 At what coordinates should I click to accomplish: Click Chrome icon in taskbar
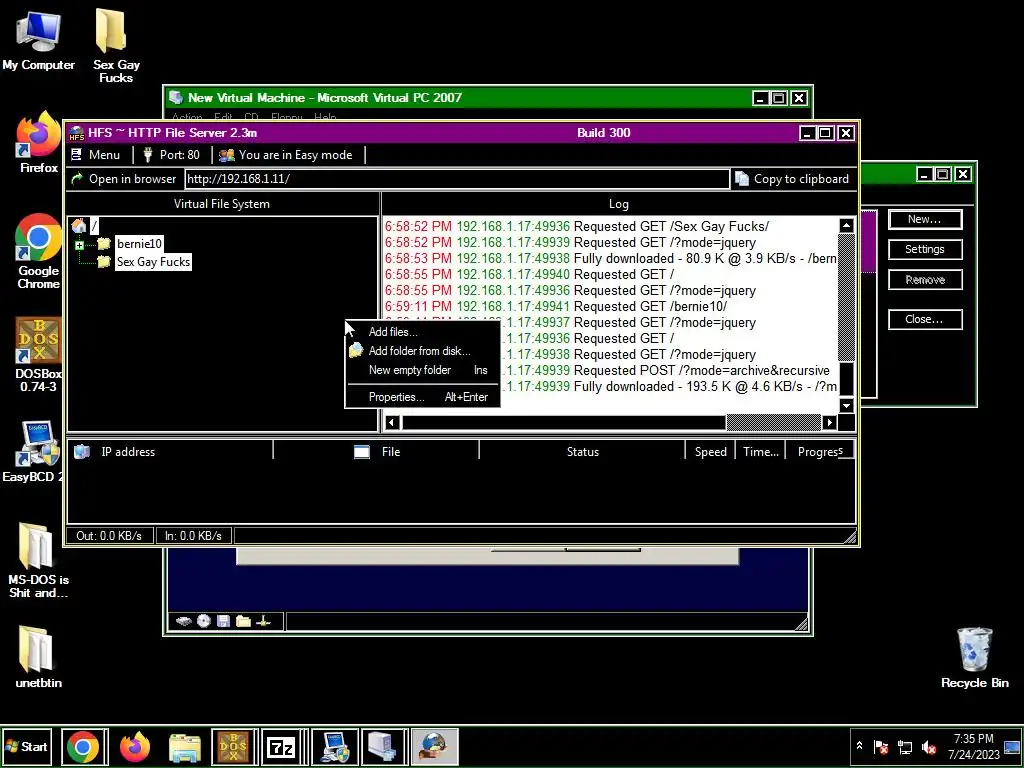point(84,747)
